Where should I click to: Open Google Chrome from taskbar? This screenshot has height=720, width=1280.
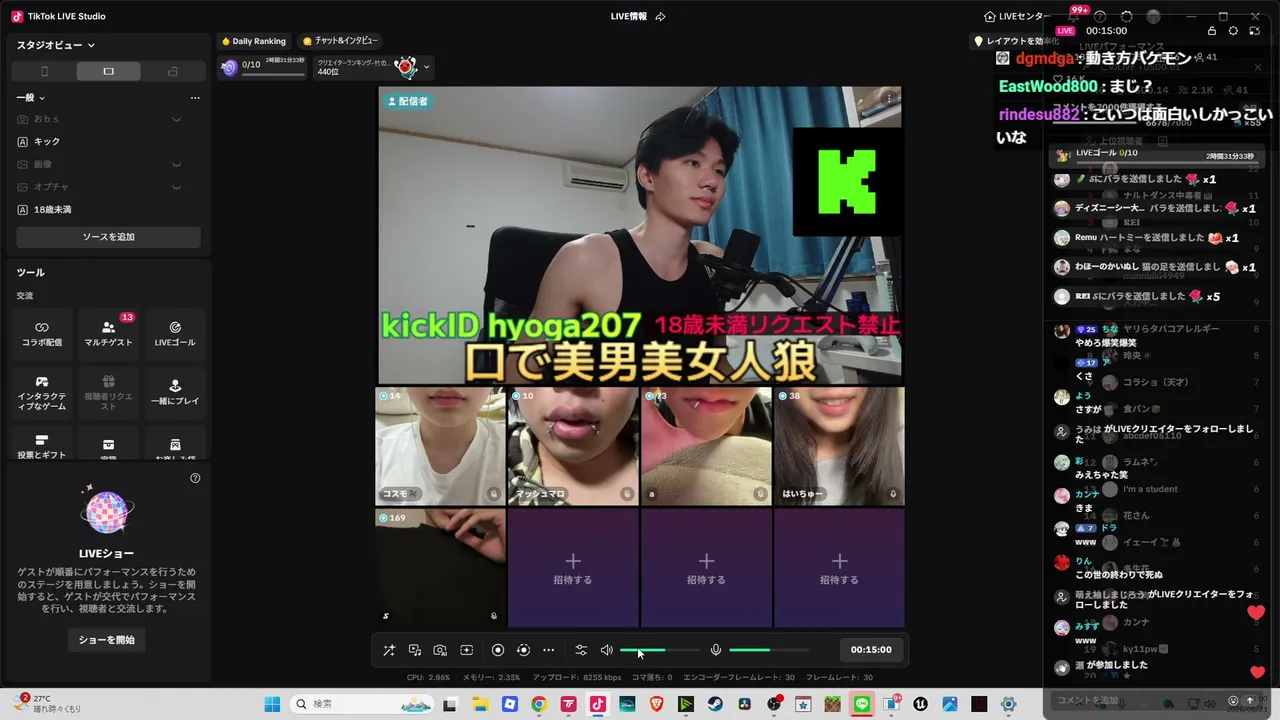(x=538, y=704)
